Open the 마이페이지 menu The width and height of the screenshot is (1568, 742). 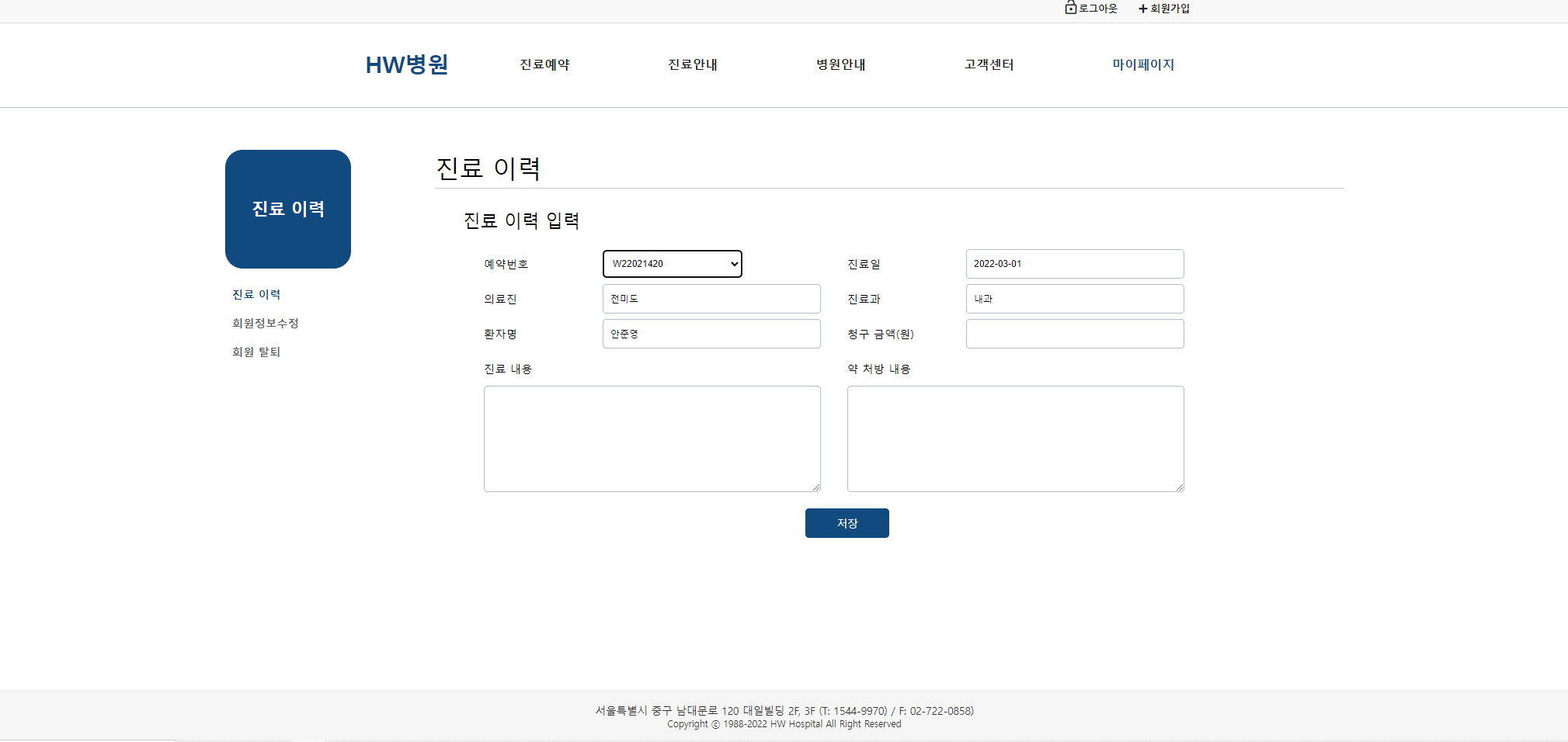click(1142, 64)
